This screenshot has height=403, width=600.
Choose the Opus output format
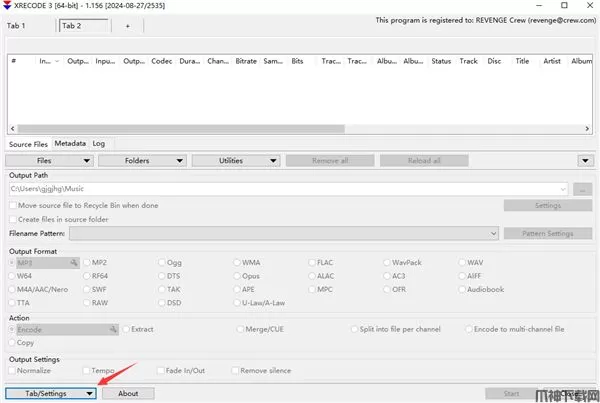pyautogui.click(x=237, y=276)
